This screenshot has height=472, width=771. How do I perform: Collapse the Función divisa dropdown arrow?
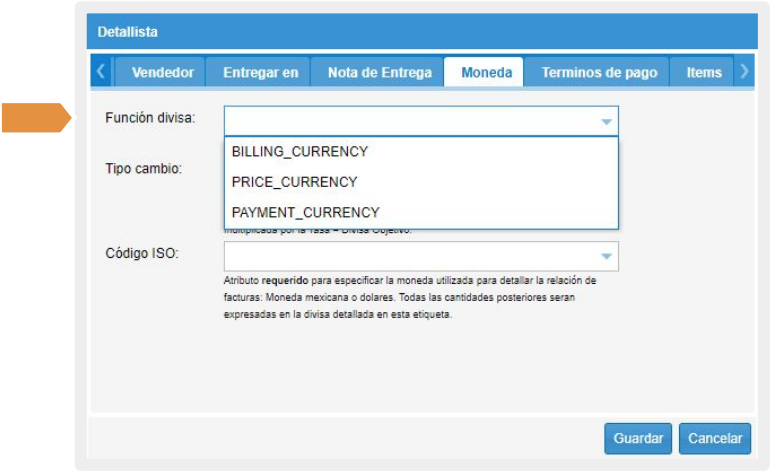606,121
